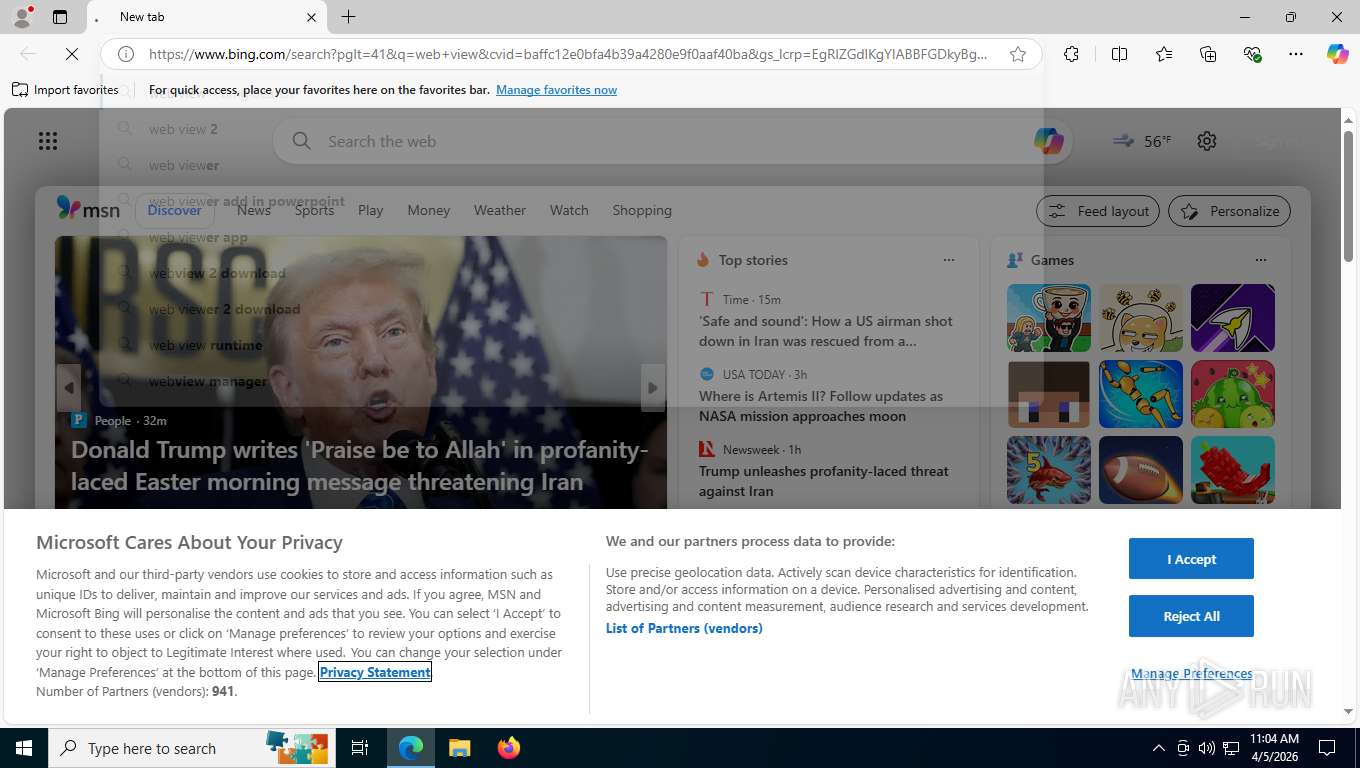This screenshot has height=768, width=1360.
Task: Show hidden tray icons chevron
Action: (1158, 748)
